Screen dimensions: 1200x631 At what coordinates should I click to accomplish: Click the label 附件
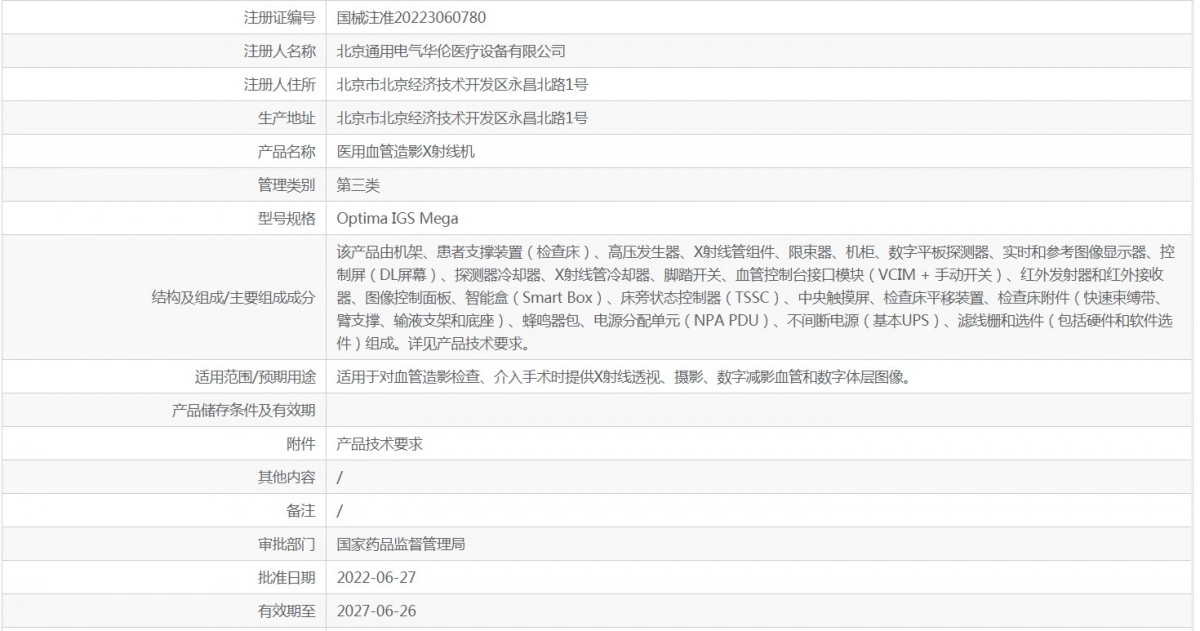point(301,444)
